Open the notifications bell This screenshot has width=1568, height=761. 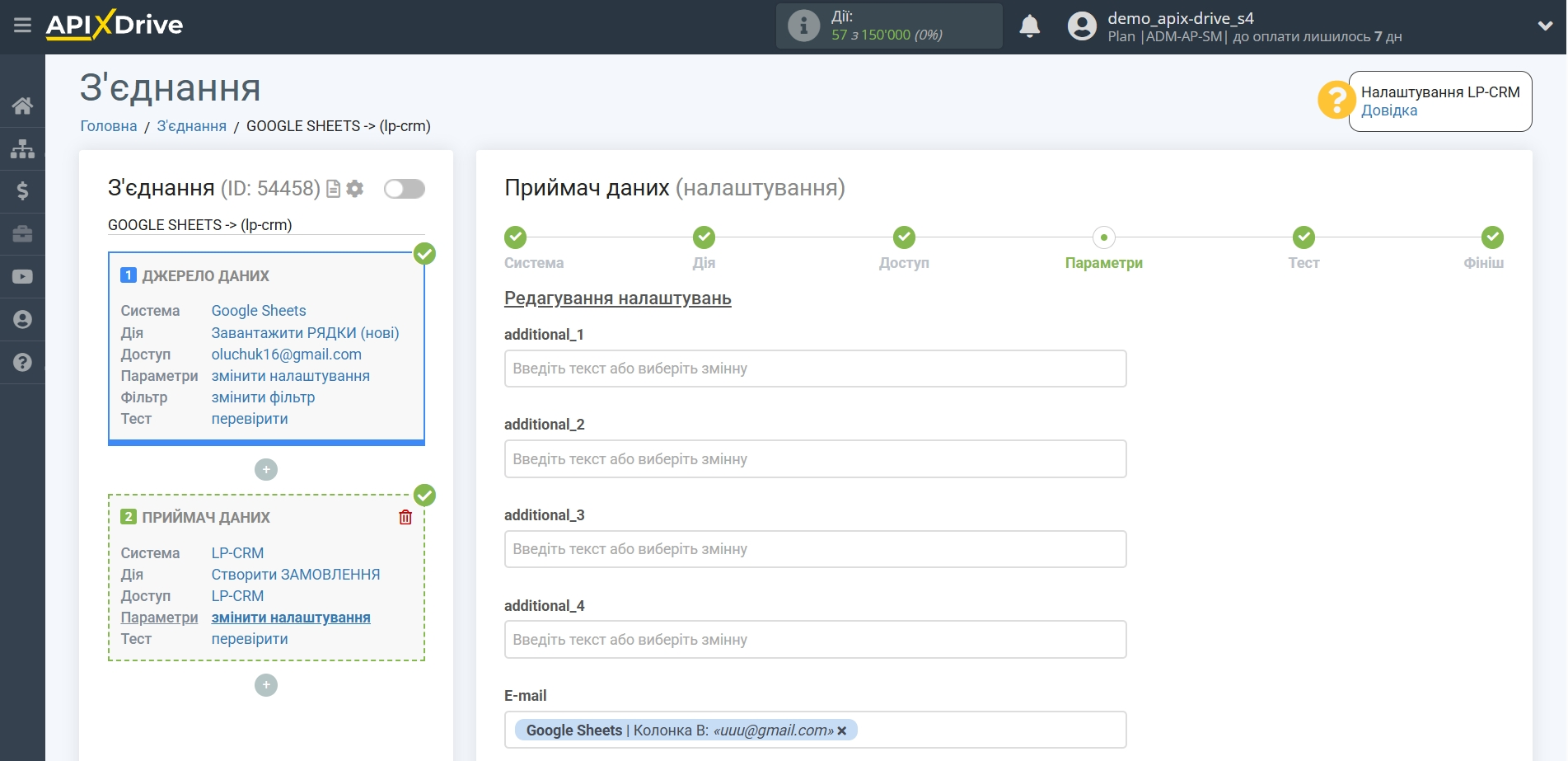click(x=1029, y=26)
